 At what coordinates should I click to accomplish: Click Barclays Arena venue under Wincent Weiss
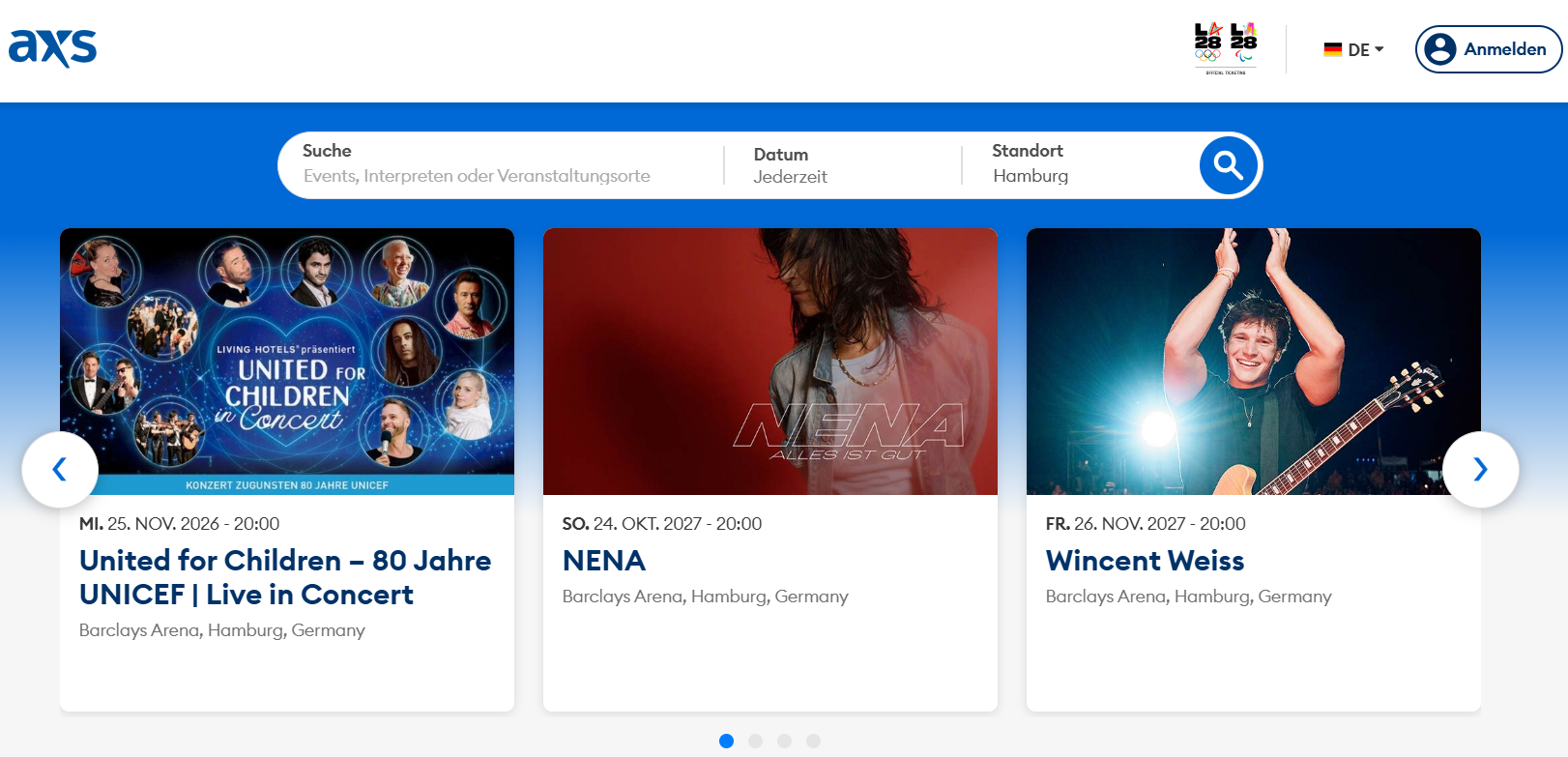(1189, 597)
